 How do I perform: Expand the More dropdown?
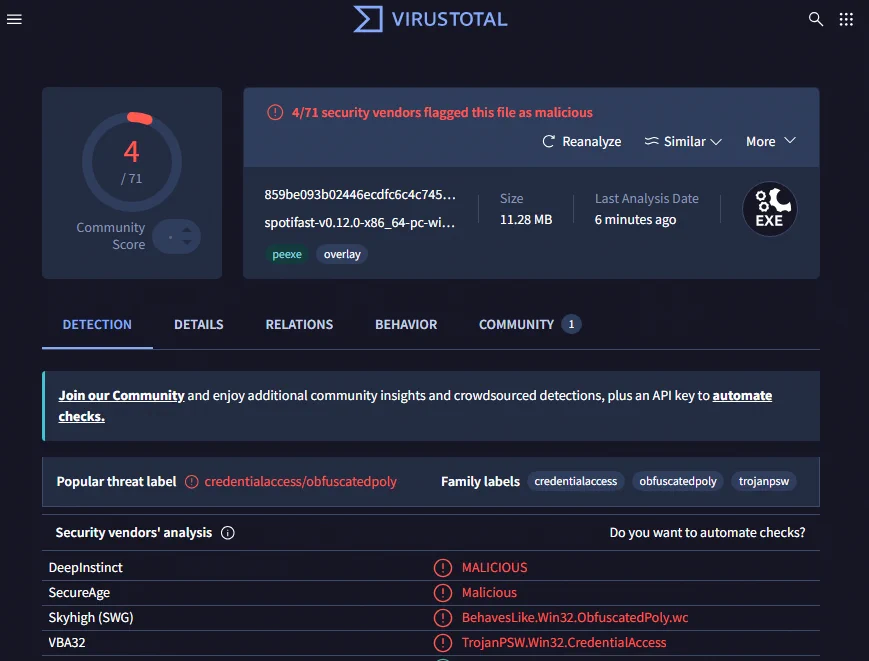771,141
